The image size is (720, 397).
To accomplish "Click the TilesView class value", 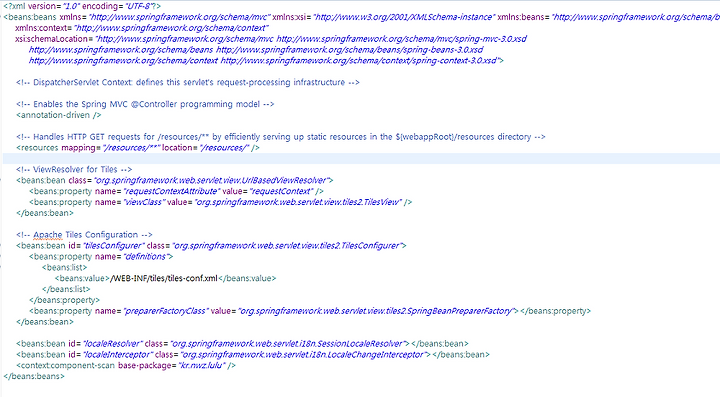I will pyautogui.click(x=298, y=202).
